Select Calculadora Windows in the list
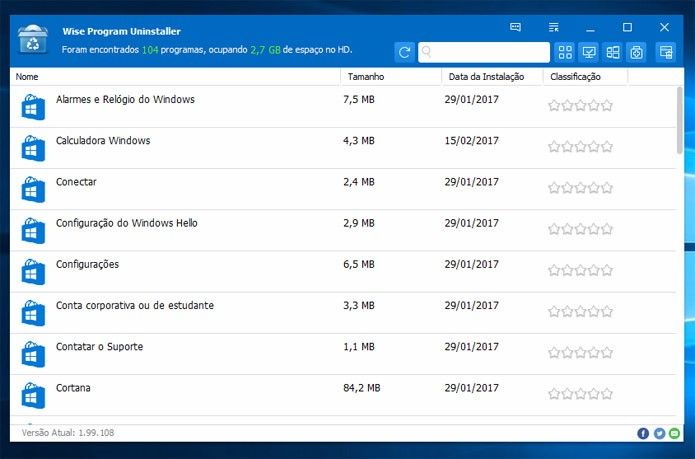 tap(343, 148)
